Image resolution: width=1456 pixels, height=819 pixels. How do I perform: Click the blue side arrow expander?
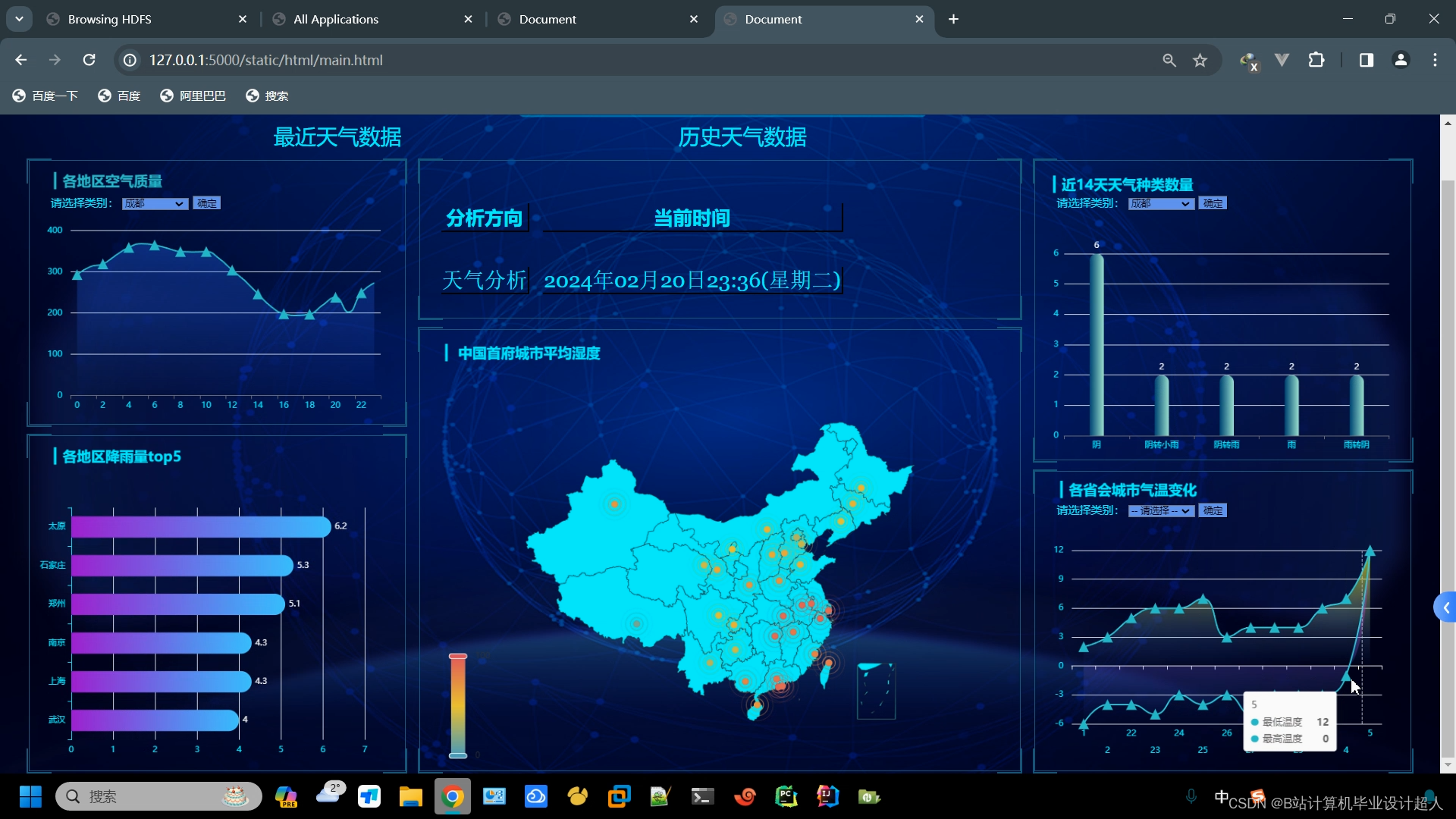pyautogui.click(x=1445, y=607)
